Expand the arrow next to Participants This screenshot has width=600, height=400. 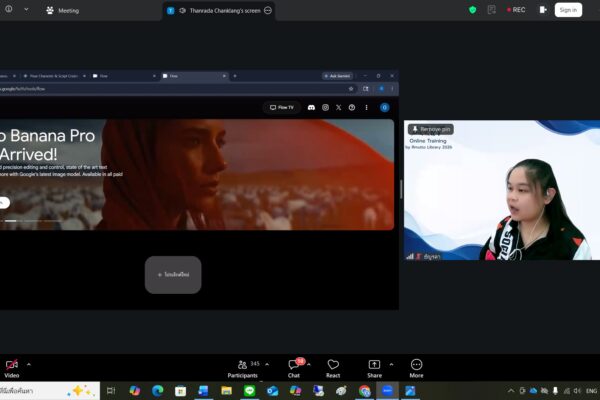267,364
